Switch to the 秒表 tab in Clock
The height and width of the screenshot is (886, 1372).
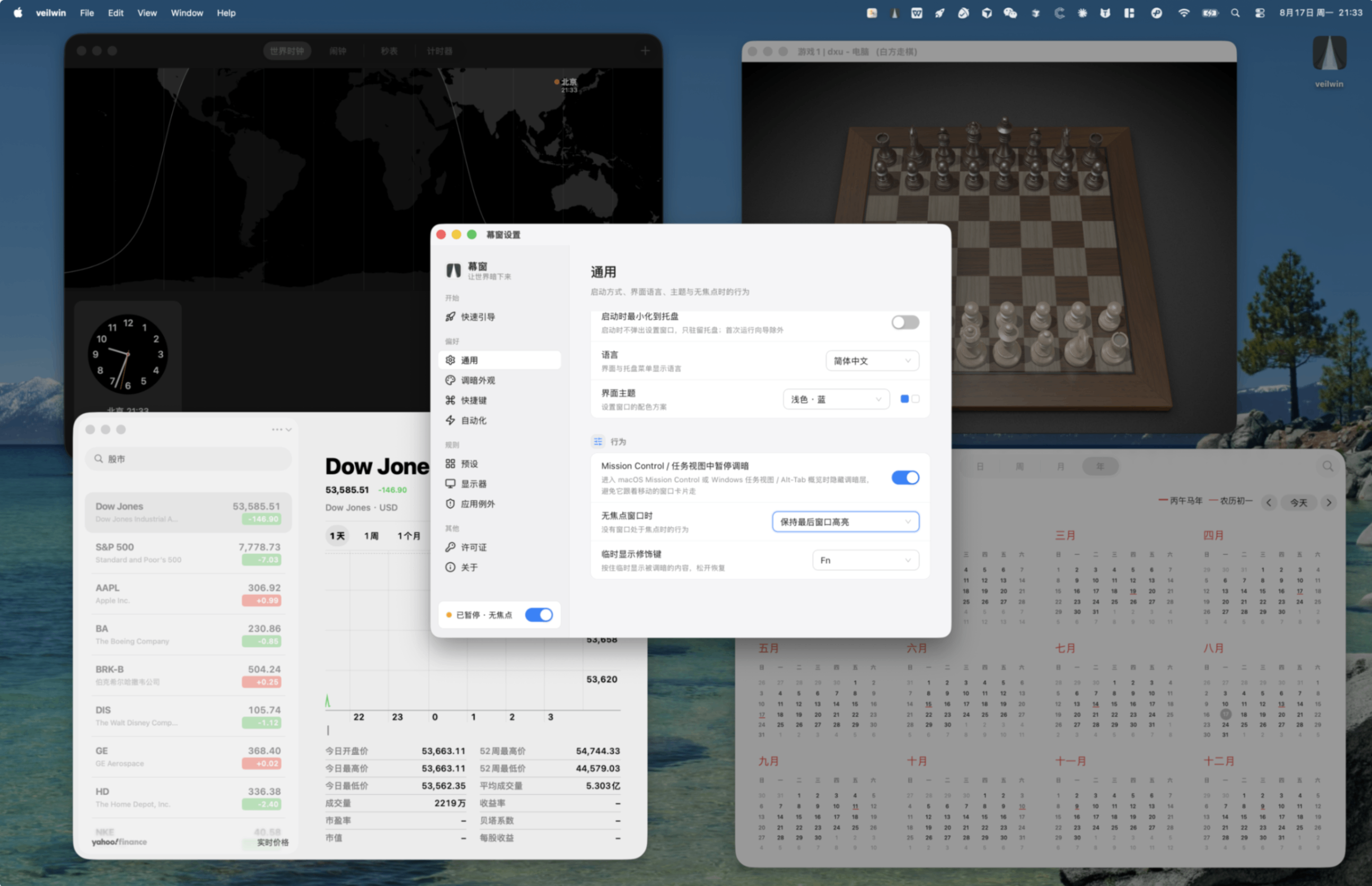coord(389,51)
